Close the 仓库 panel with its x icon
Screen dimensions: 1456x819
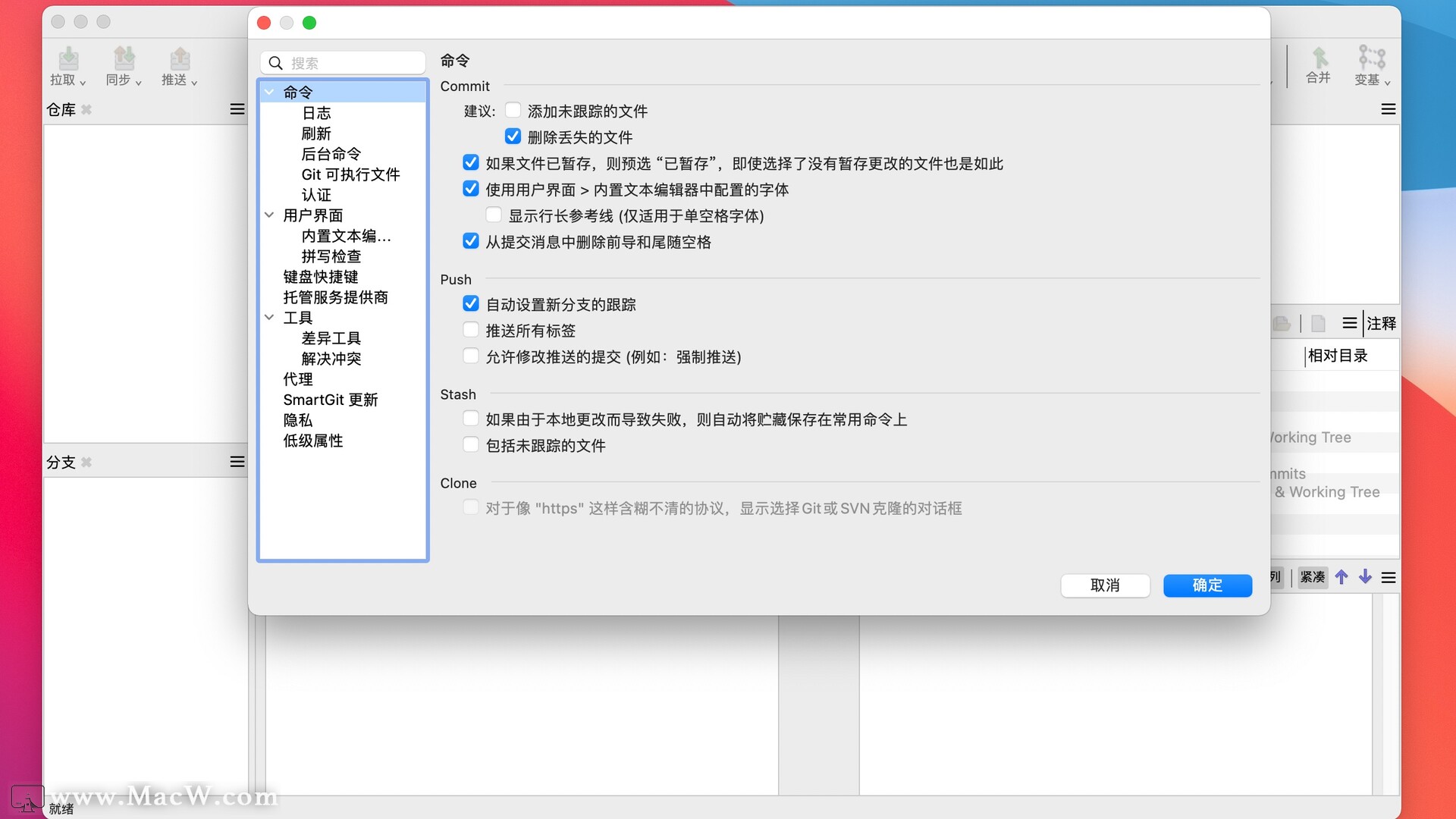point(86,110)
